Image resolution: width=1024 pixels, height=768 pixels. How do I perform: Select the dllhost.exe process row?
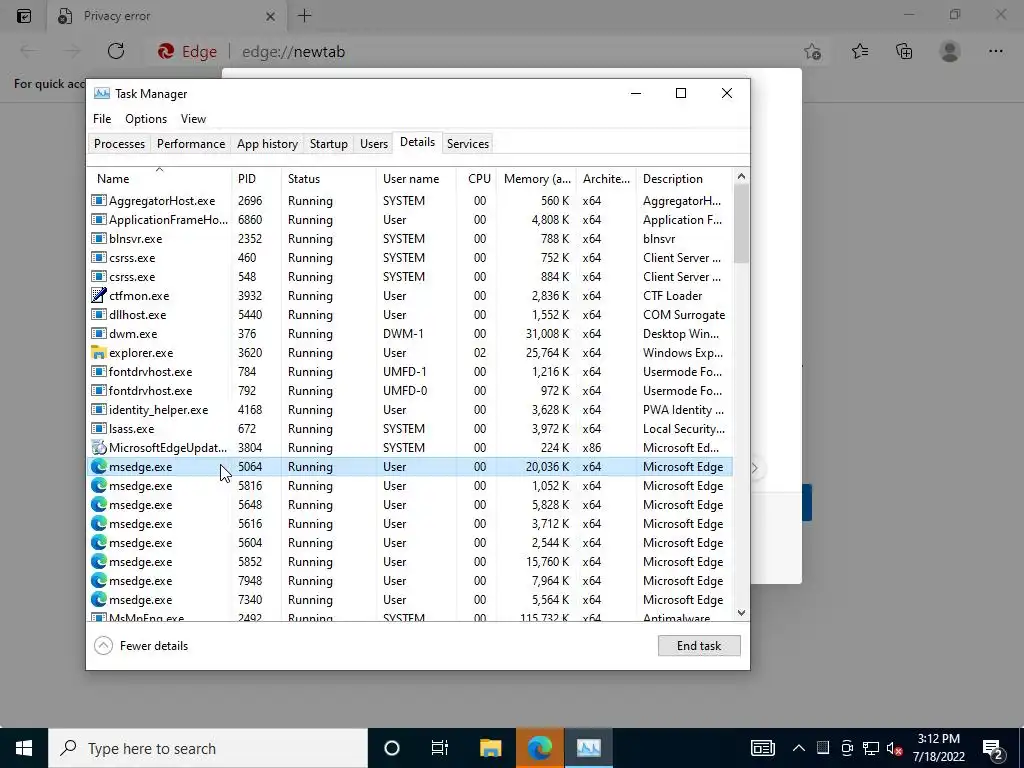tap(409, 315)
